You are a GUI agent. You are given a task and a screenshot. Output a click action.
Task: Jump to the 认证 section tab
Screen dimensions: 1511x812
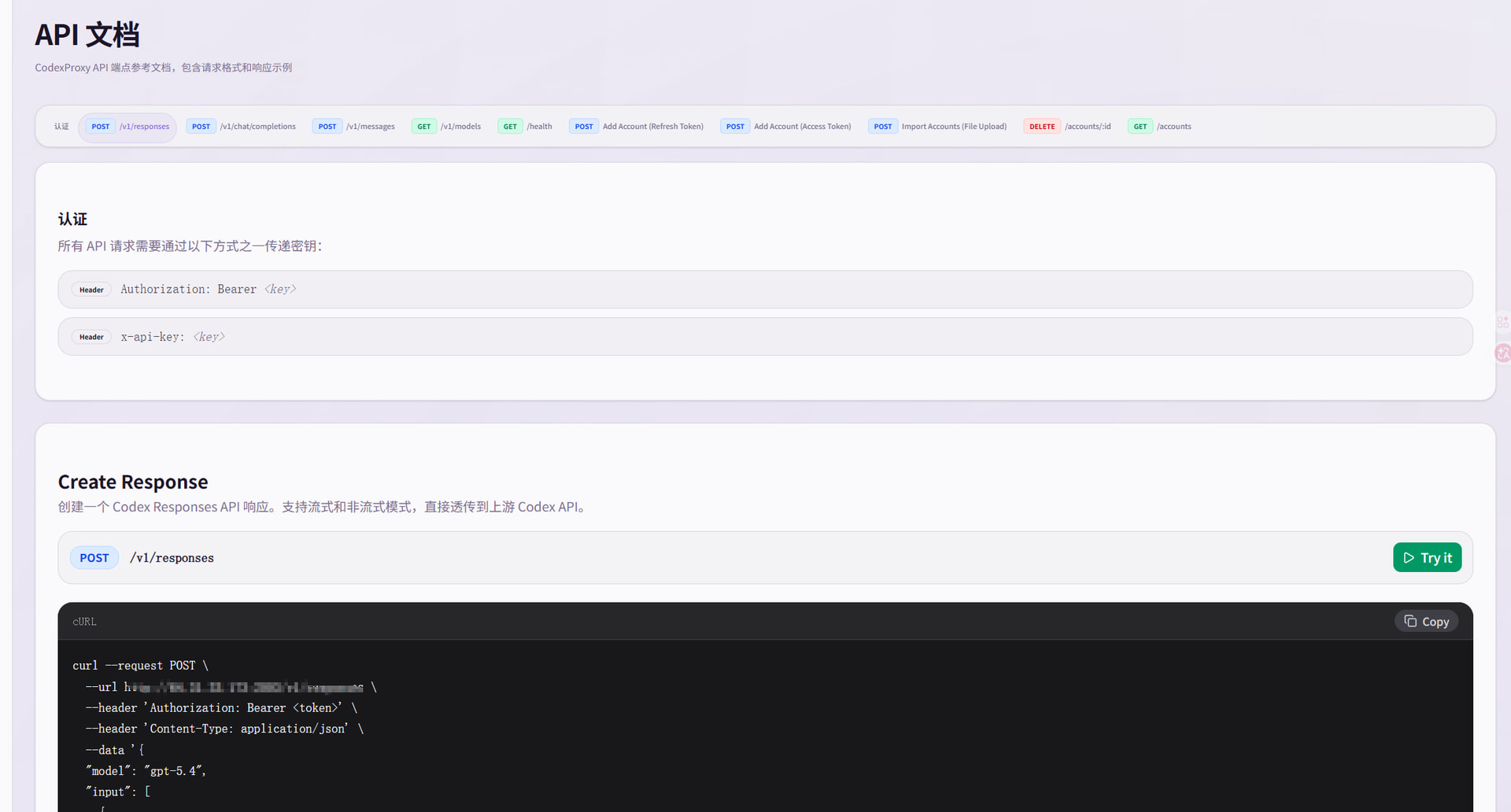61,127
